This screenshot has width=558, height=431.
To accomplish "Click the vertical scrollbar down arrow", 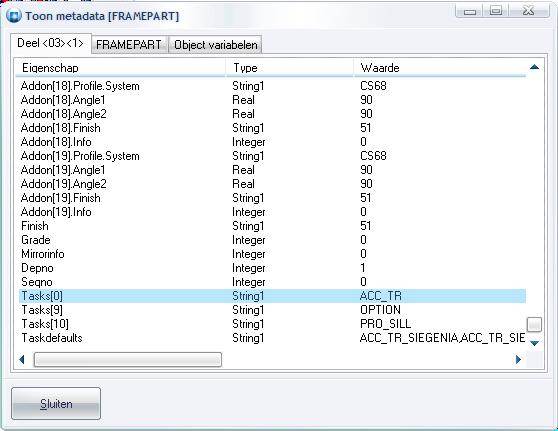I will (x=534, y=343).
